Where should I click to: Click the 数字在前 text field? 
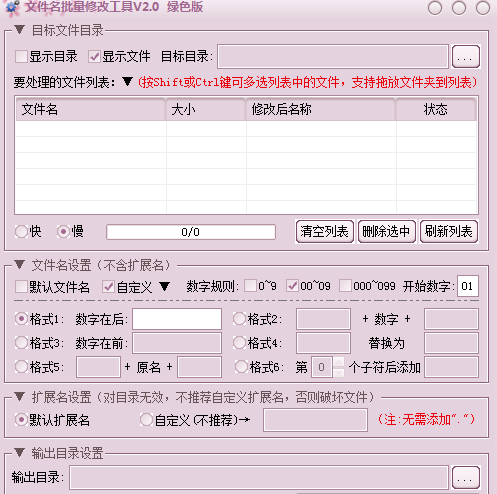point(177,343)
